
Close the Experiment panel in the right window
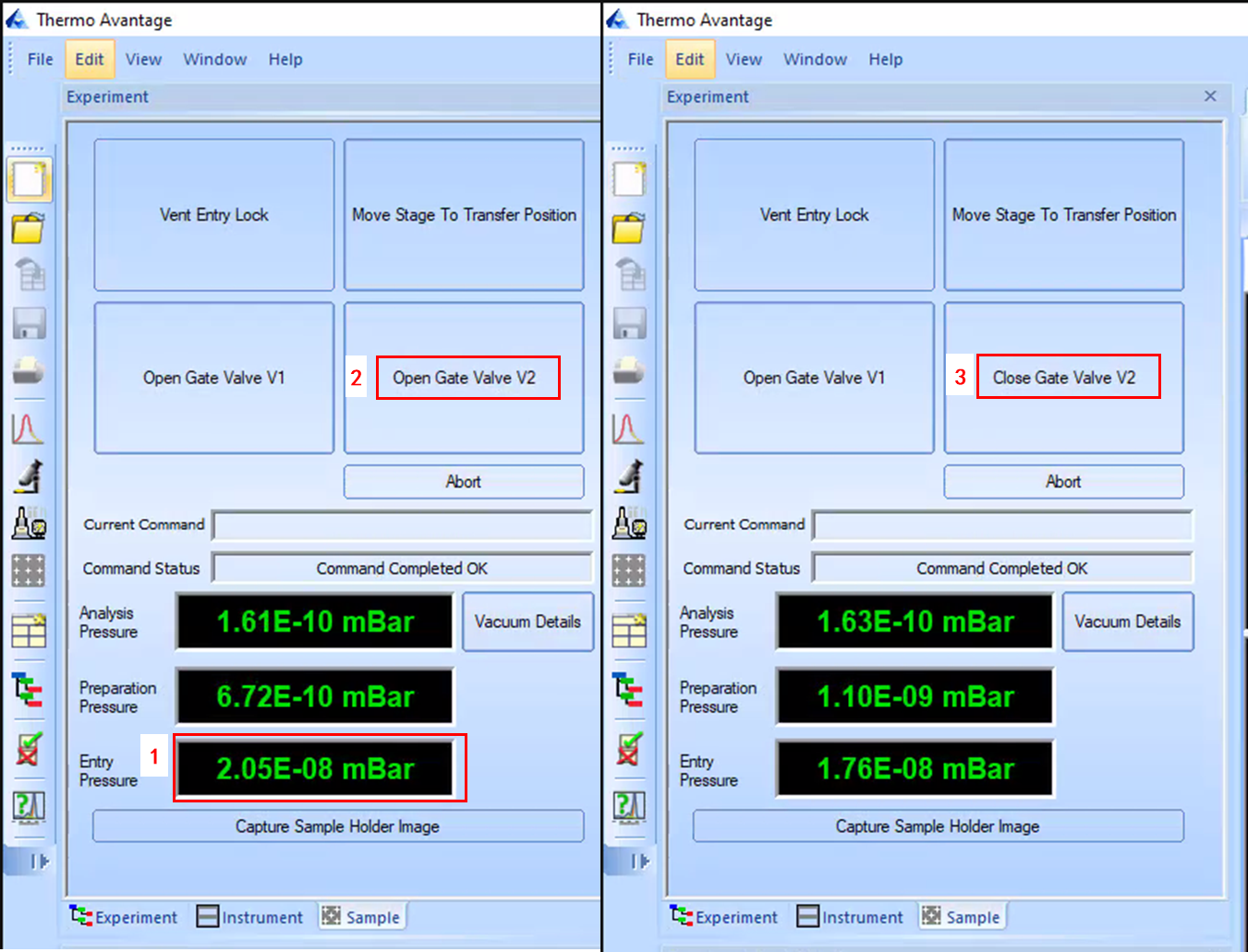point(1210,96)
